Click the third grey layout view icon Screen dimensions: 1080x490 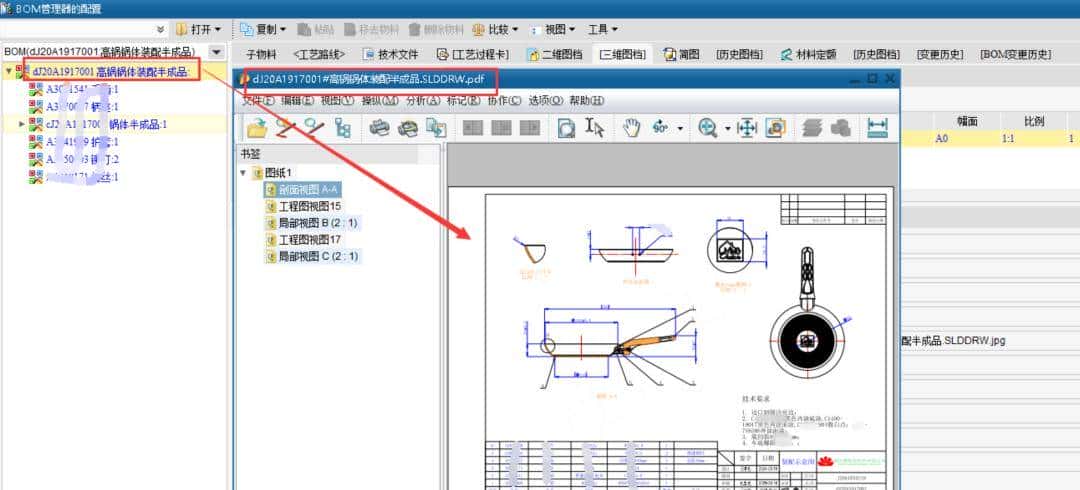pos(530,127)
